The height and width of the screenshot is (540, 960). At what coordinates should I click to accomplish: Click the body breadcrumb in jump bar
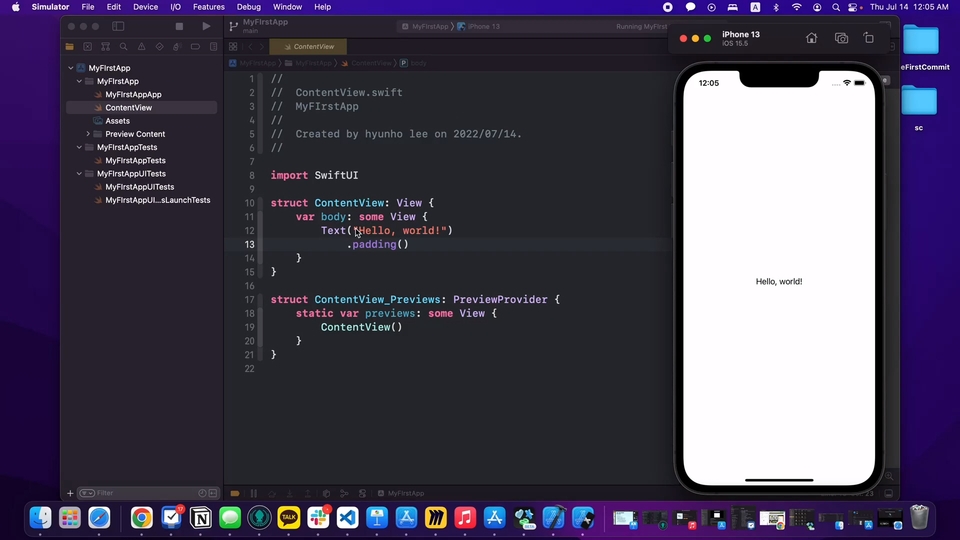tap(413, 63)
